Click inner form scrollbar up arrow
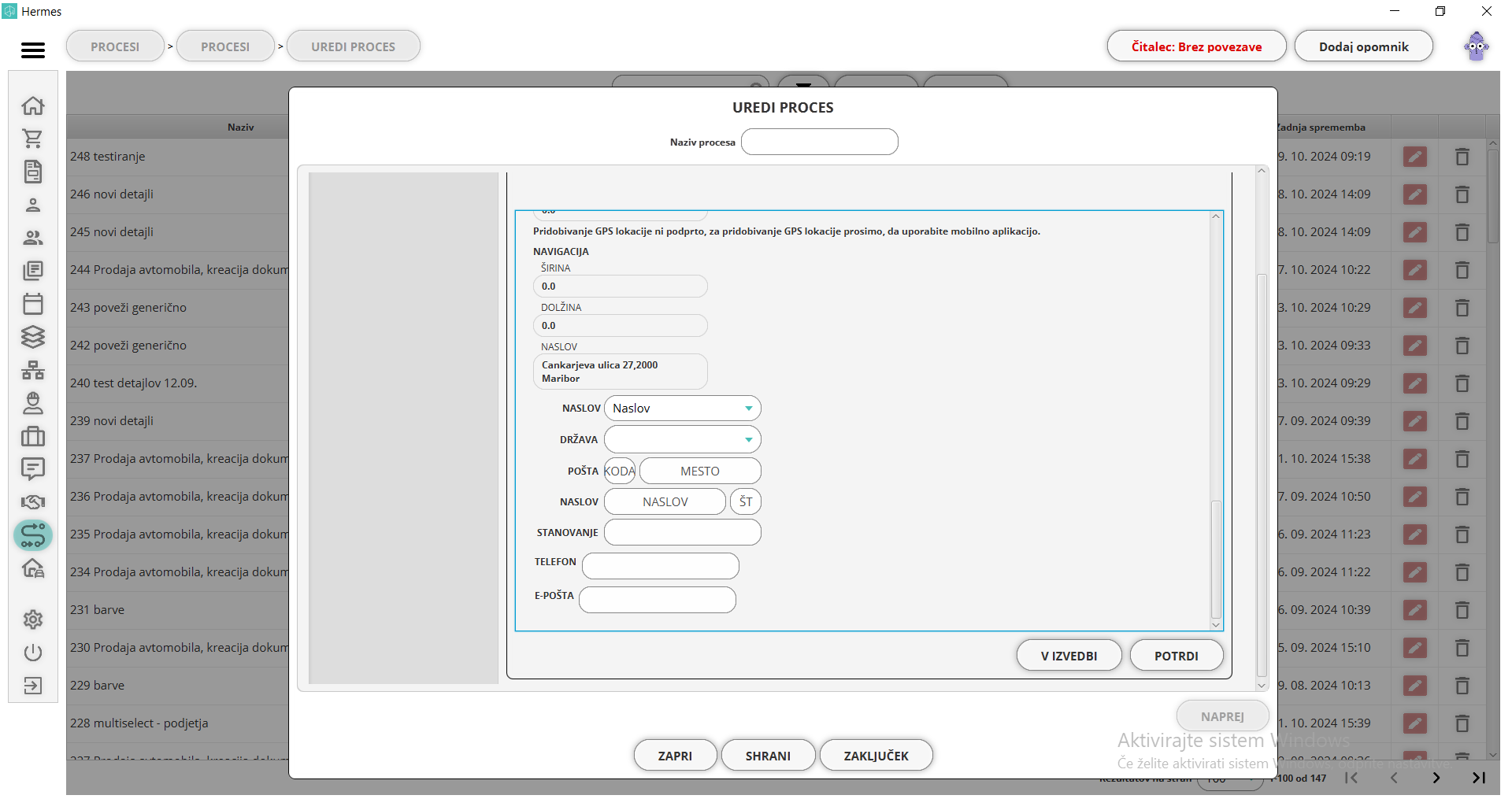The width and height of the screenshot is (1512, 810). (x=1216, y=216)
